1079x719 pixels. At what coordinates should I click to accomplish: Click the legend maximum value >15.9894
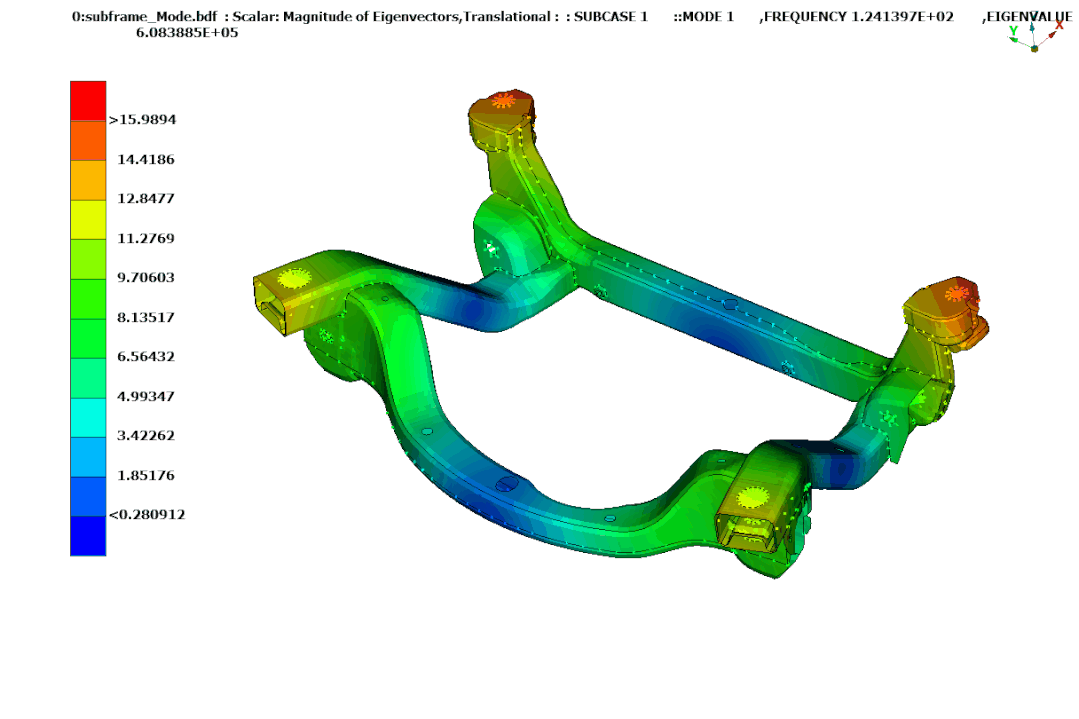click(142, 120)
